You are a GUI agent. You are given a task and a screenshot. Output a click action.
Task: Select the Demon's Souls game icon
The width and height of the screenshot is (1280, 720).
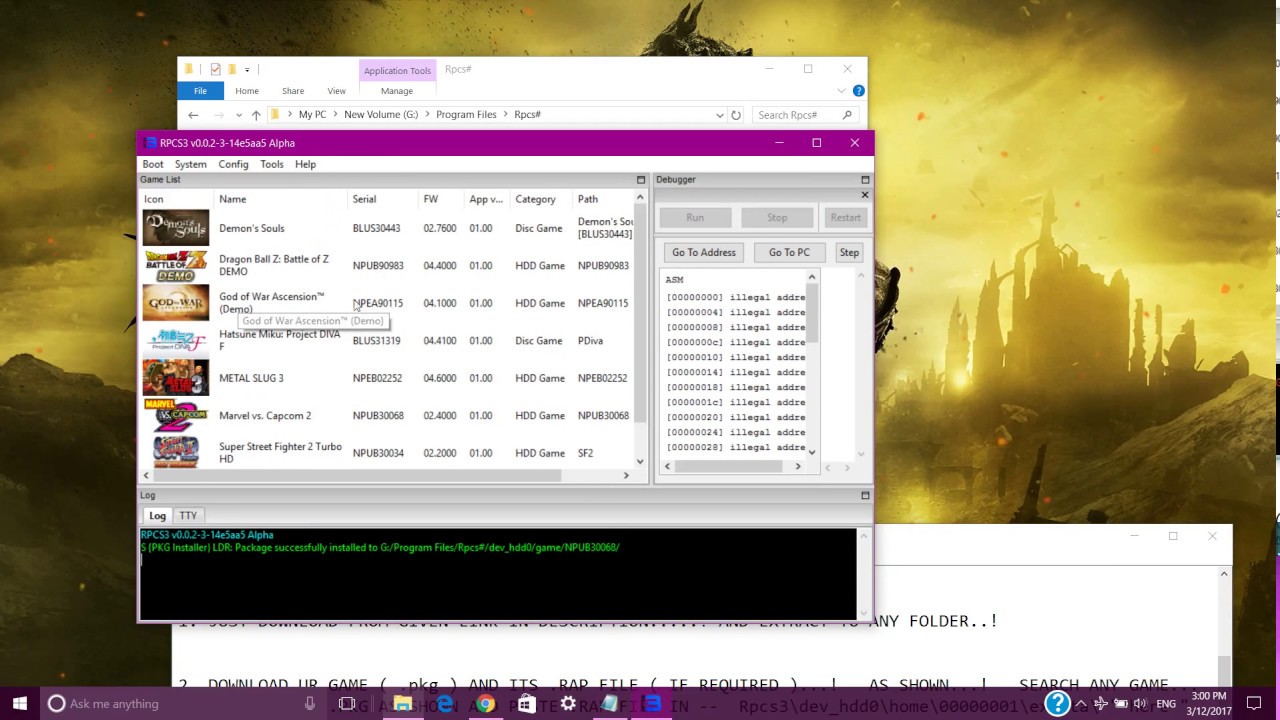tap(176, 228)
